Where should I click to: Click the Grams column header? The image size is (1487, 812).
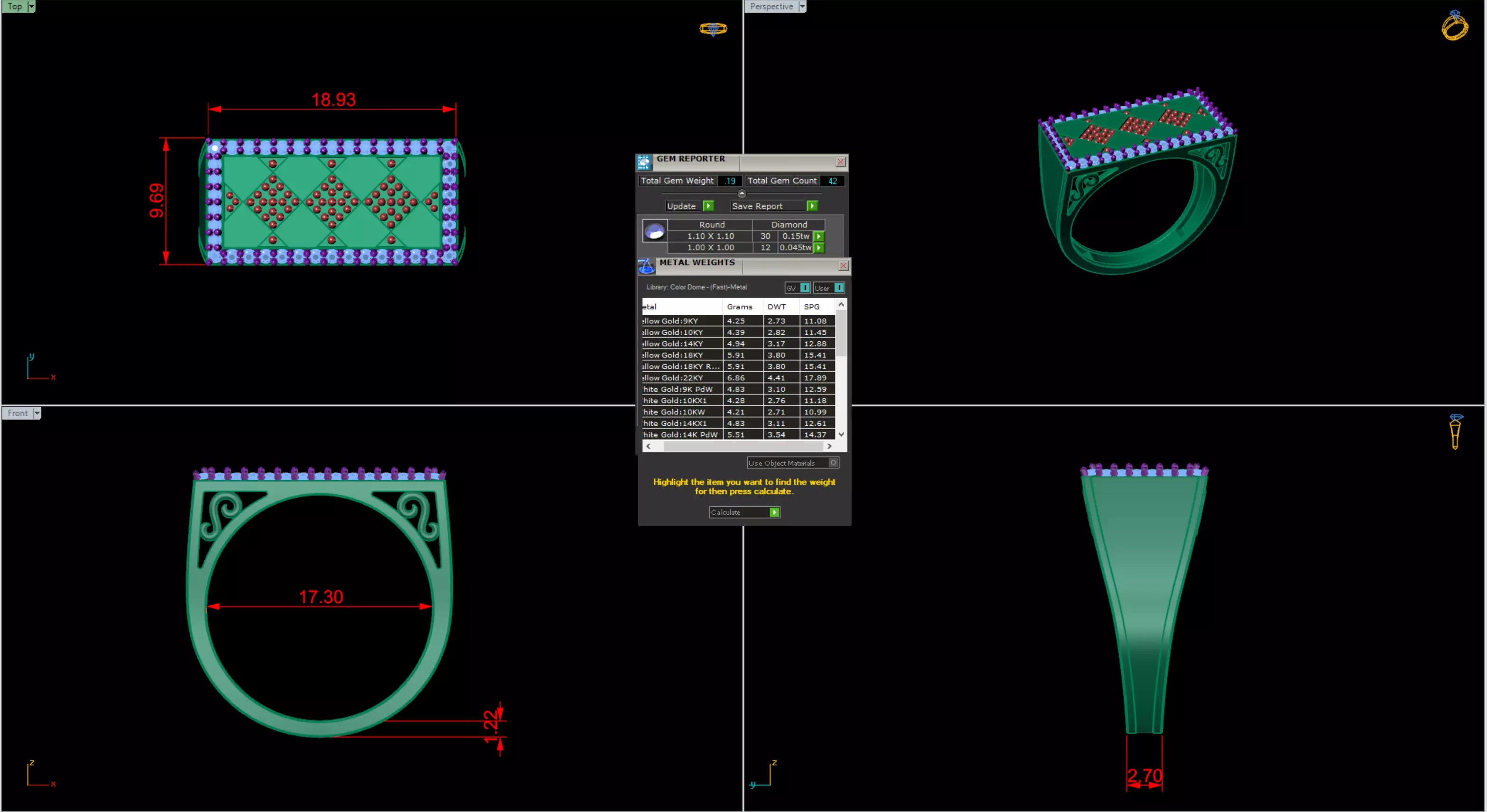click(743, 306)
